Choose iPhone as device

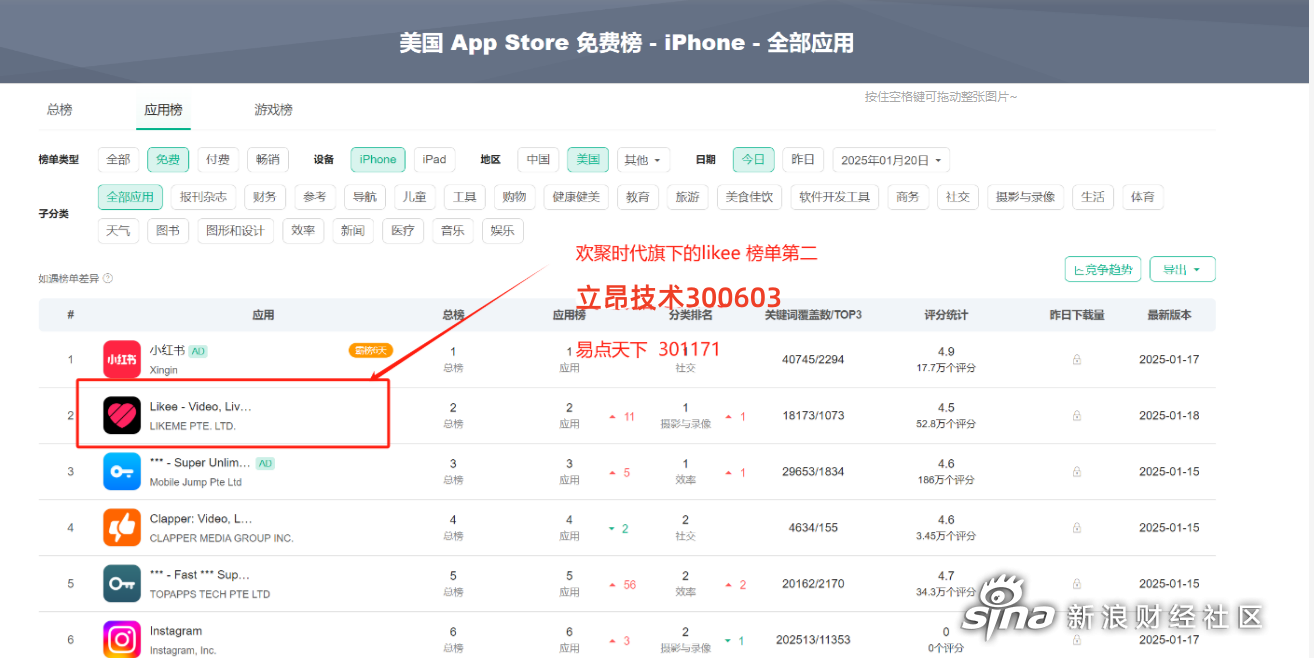tap(378, 160)
